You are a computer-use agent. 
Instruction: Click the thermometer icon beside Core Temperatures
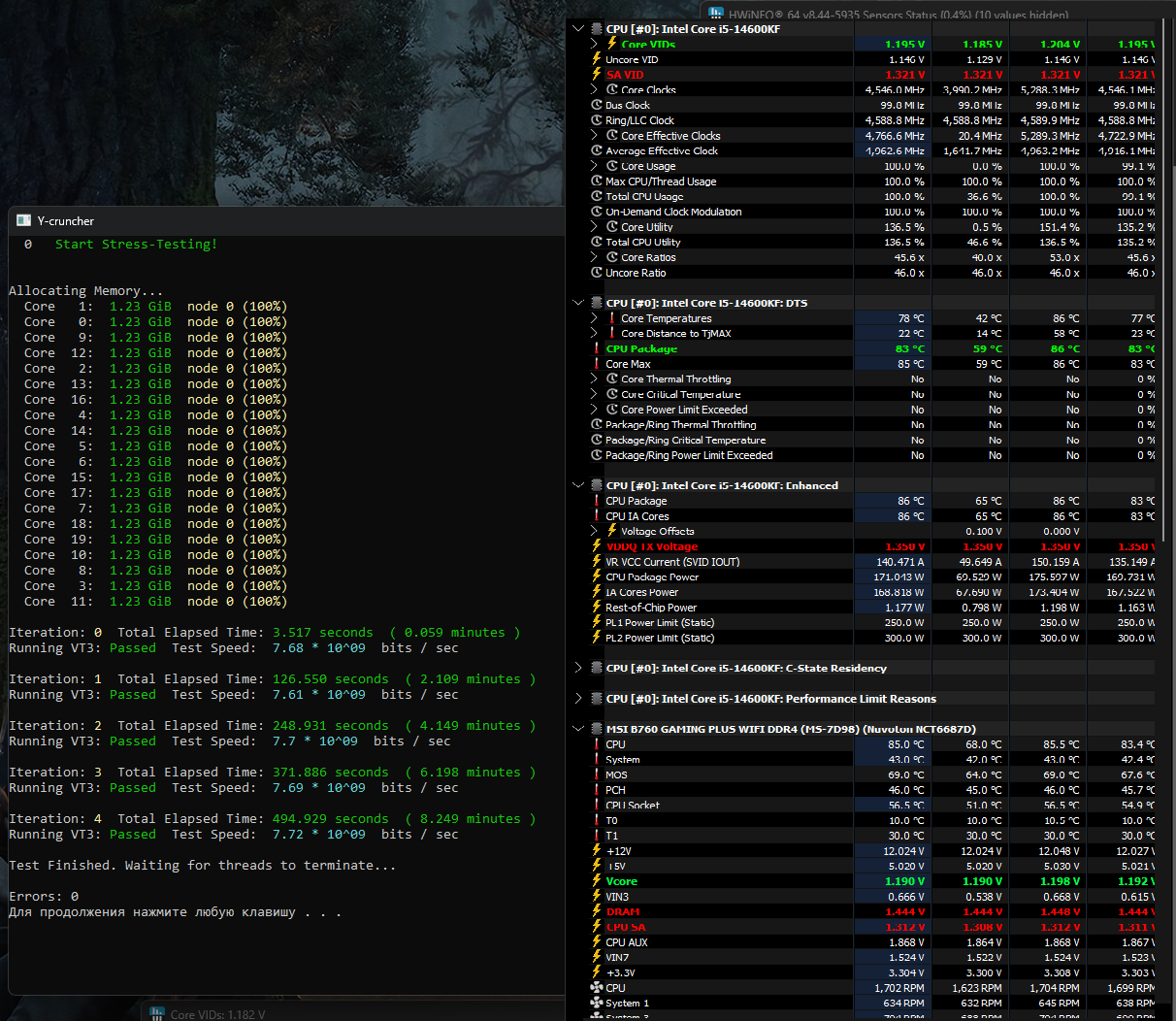coord(612,318)
